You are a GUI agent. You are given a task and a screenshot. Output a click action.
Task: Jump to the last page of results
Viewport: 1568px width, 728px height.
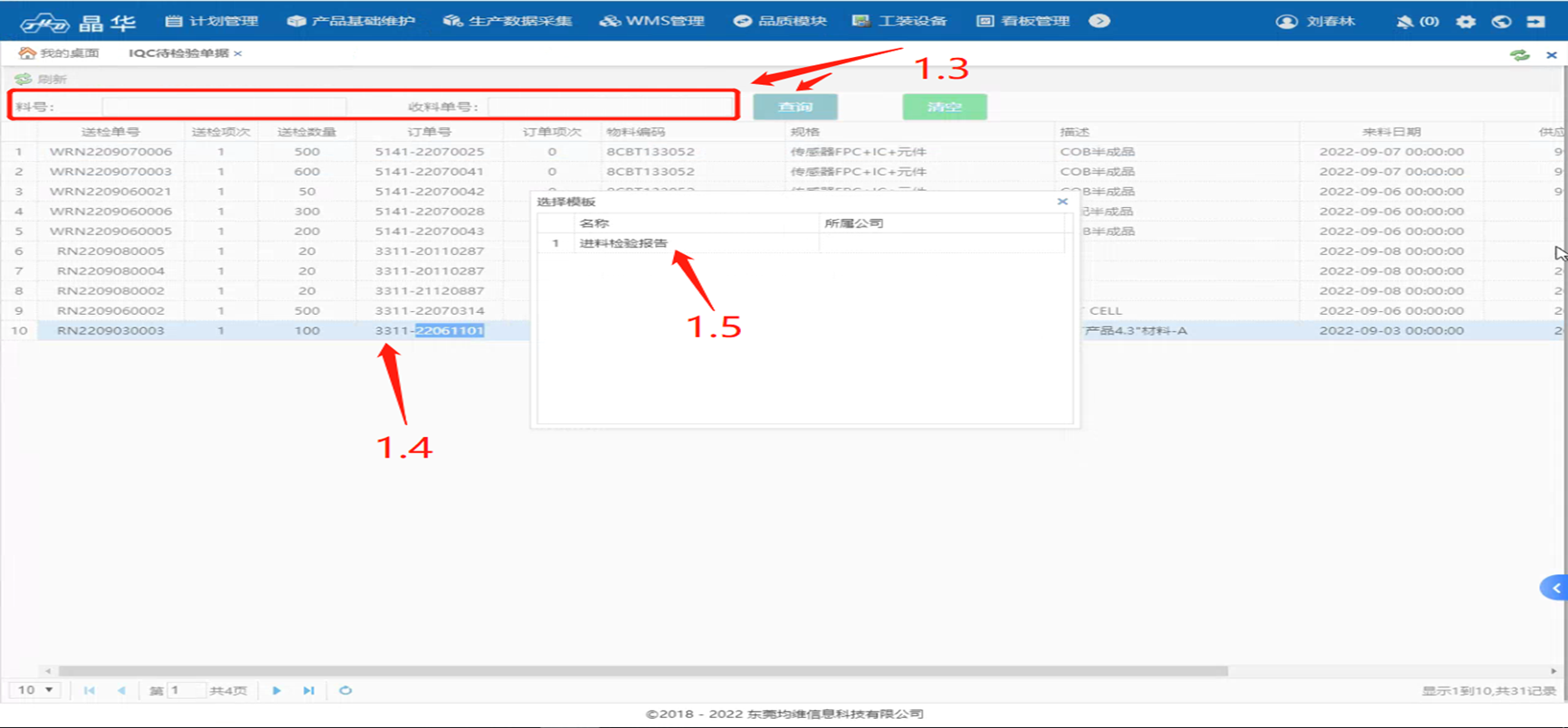[x=309, y=691]
